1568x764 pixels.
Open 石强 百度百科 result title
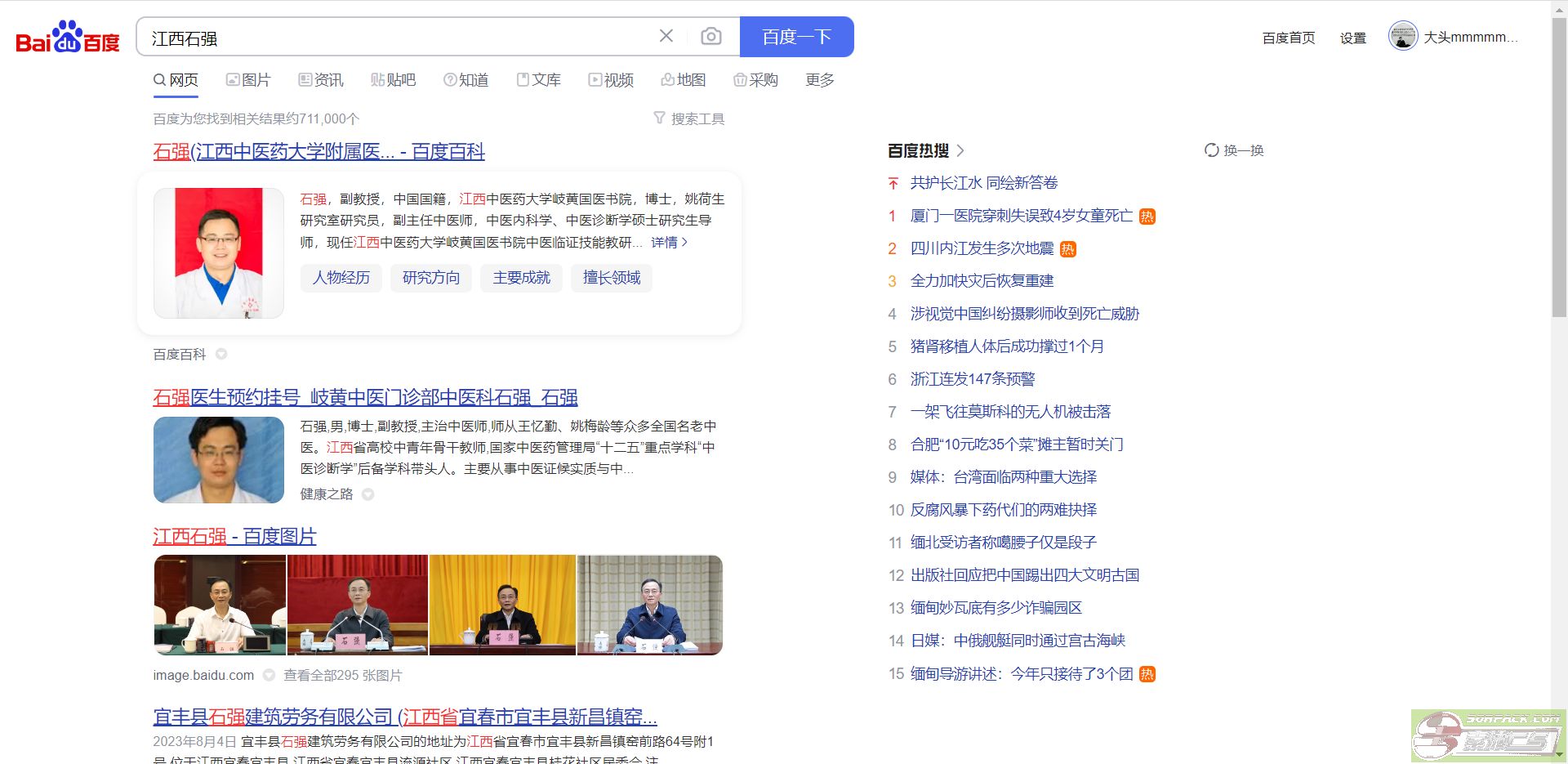pyautogui.click(x=318, y=151)
